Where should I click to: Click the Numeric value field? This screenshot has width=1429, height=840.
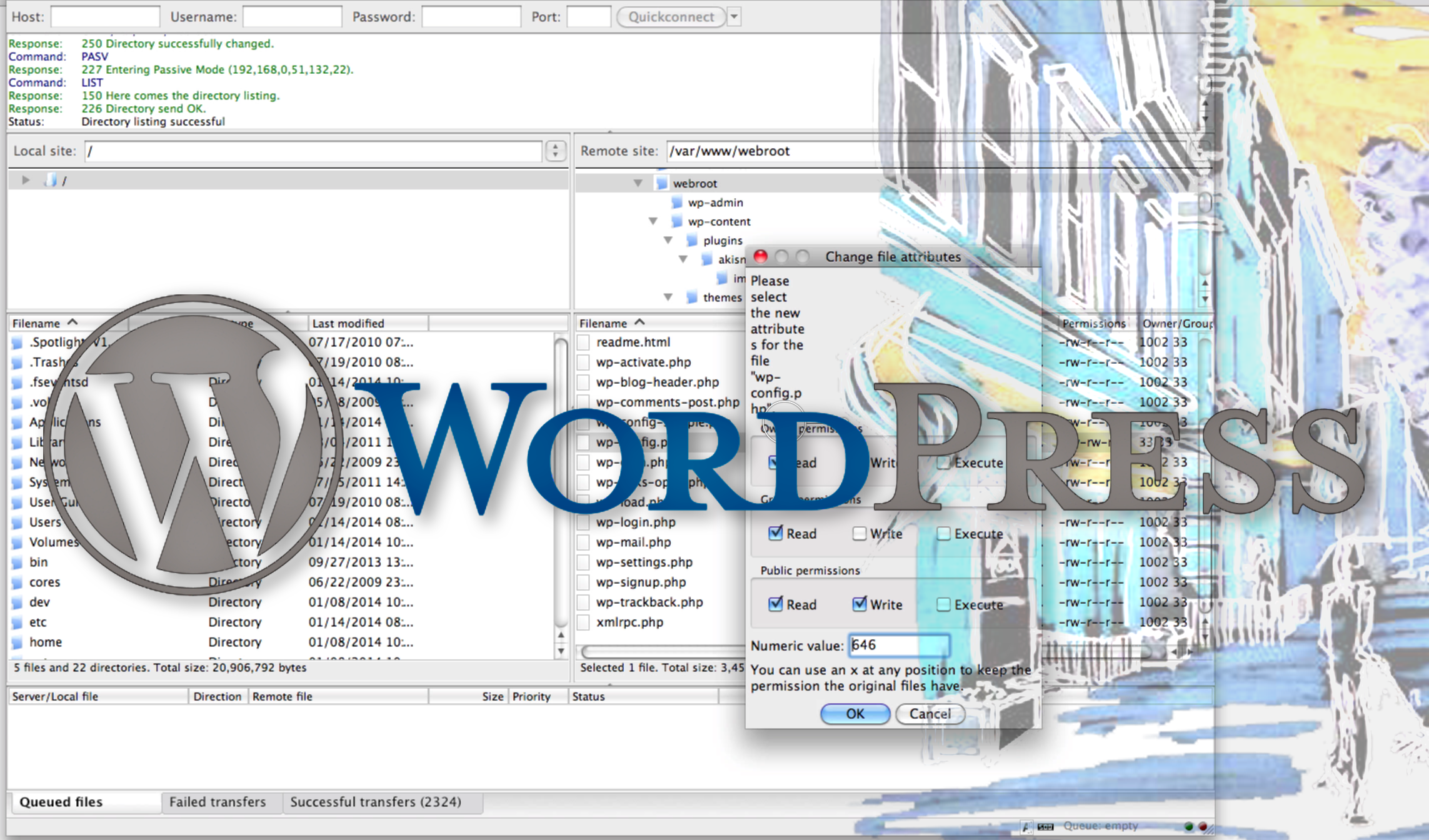tap(899, 645)
